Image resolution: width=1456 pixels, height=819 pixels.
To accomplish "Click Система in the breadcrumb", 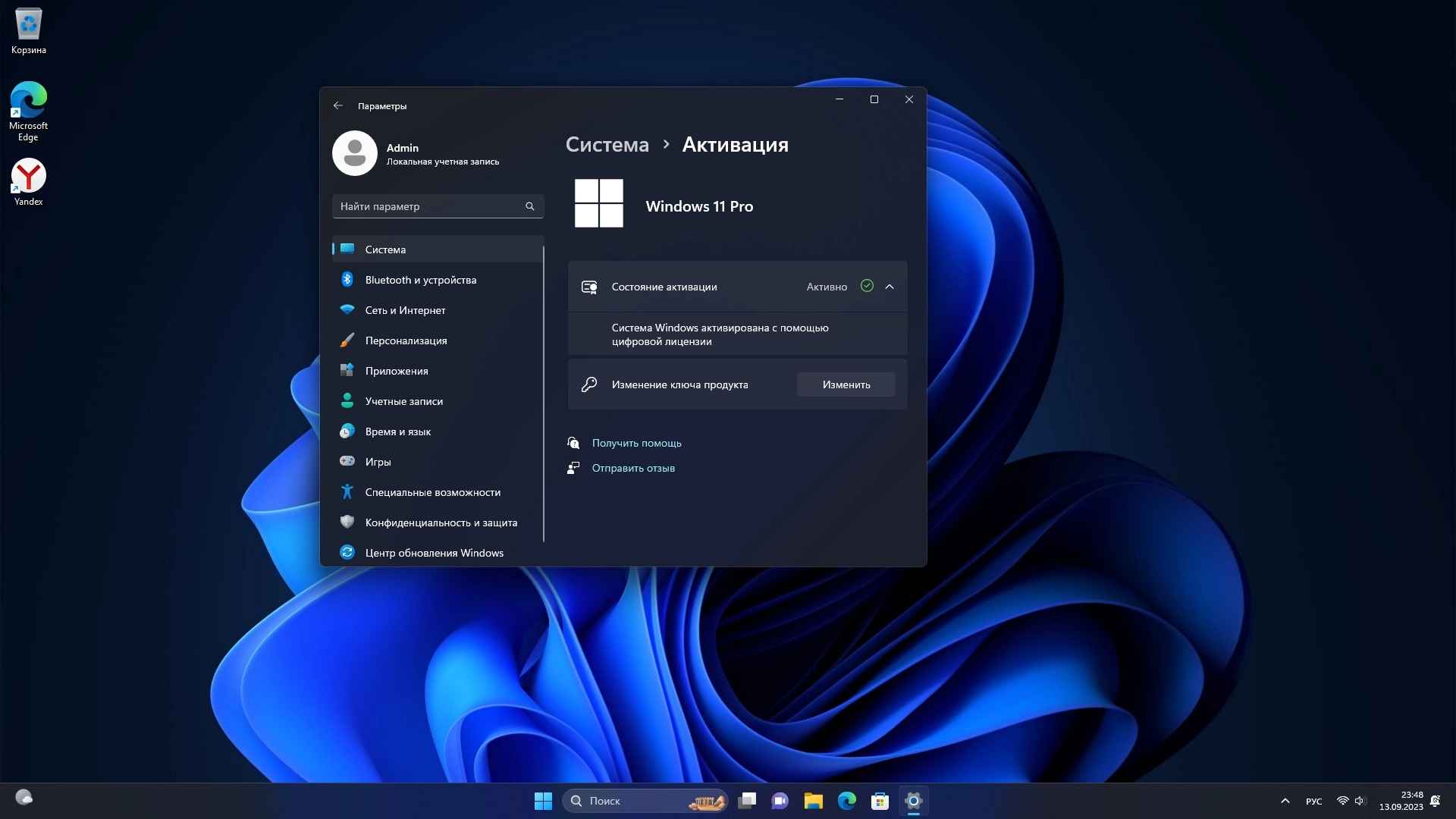I will tap(607, 145).
